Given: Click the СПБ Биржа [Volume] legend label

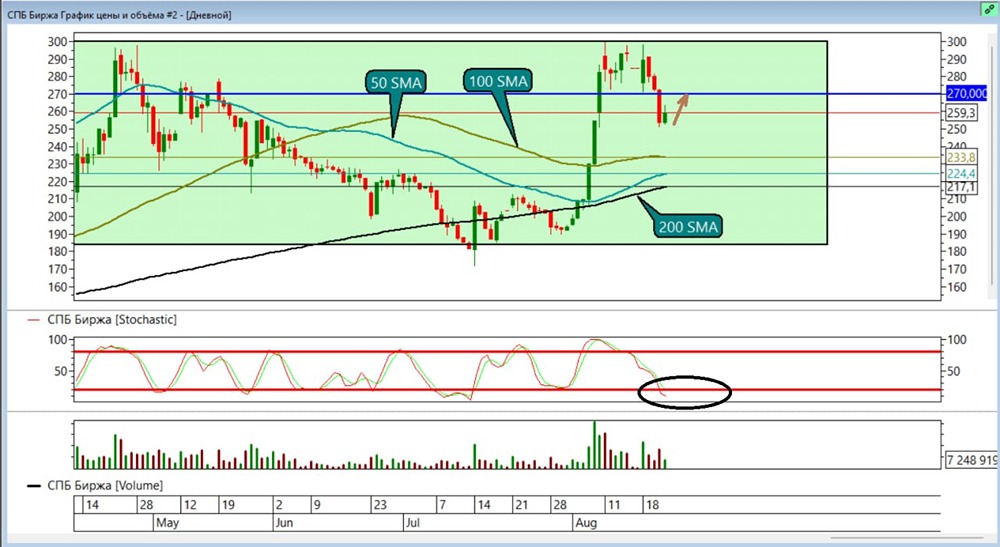Looking at the screenshot, I should tap(105, 486).
